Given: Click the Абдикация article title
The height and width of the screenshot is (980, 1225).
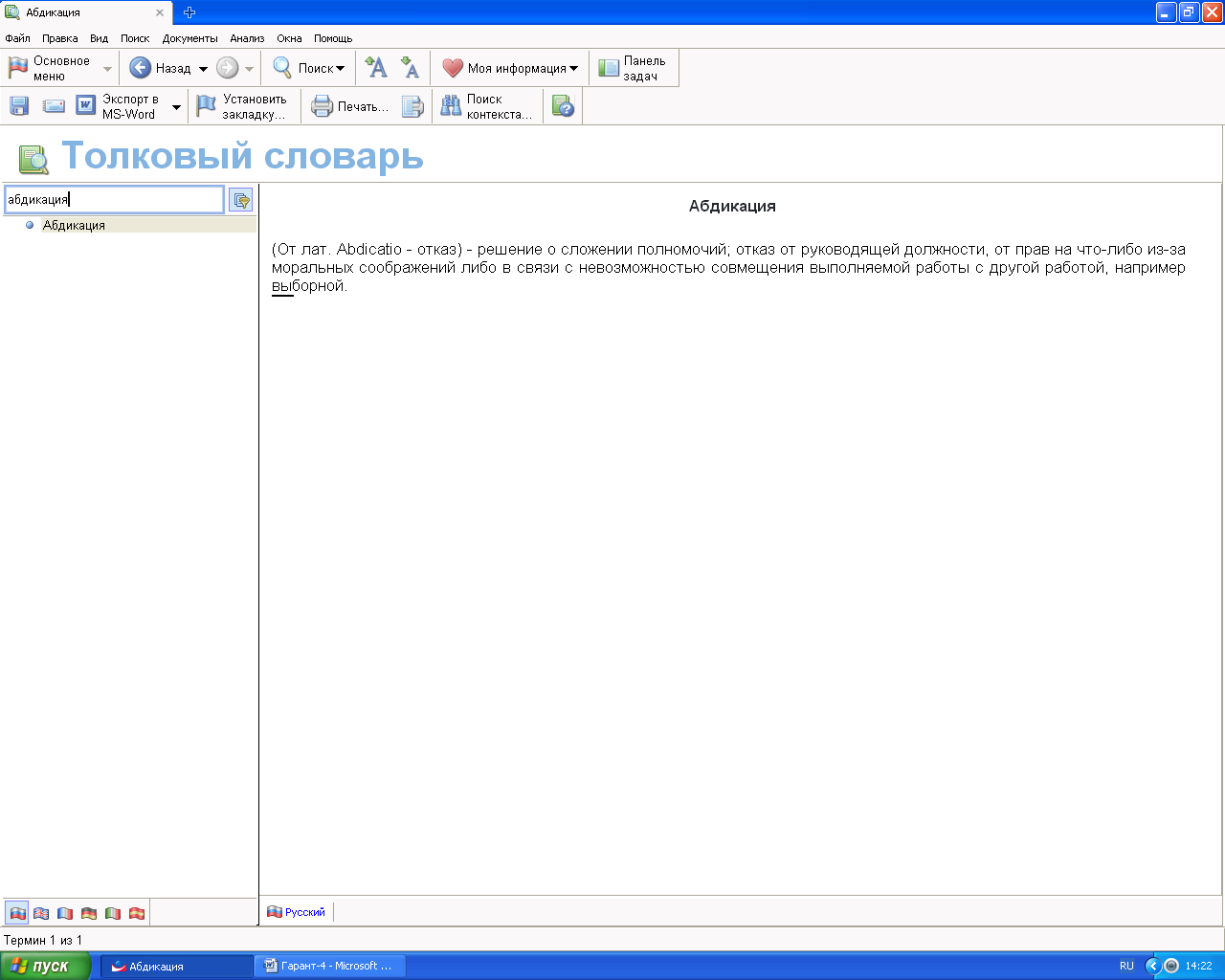Looking at the screenshot, I should [x=732, y=206].
